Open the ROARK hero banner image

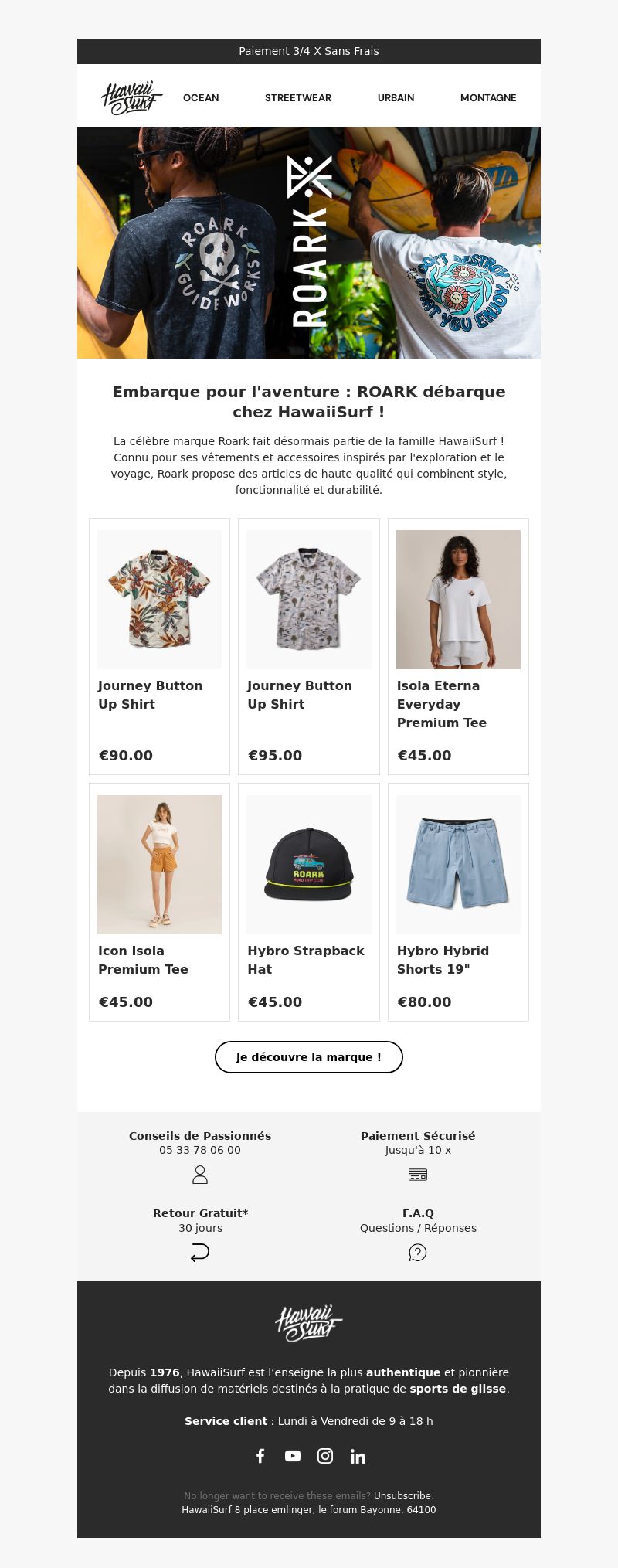[x=309, y=243]
